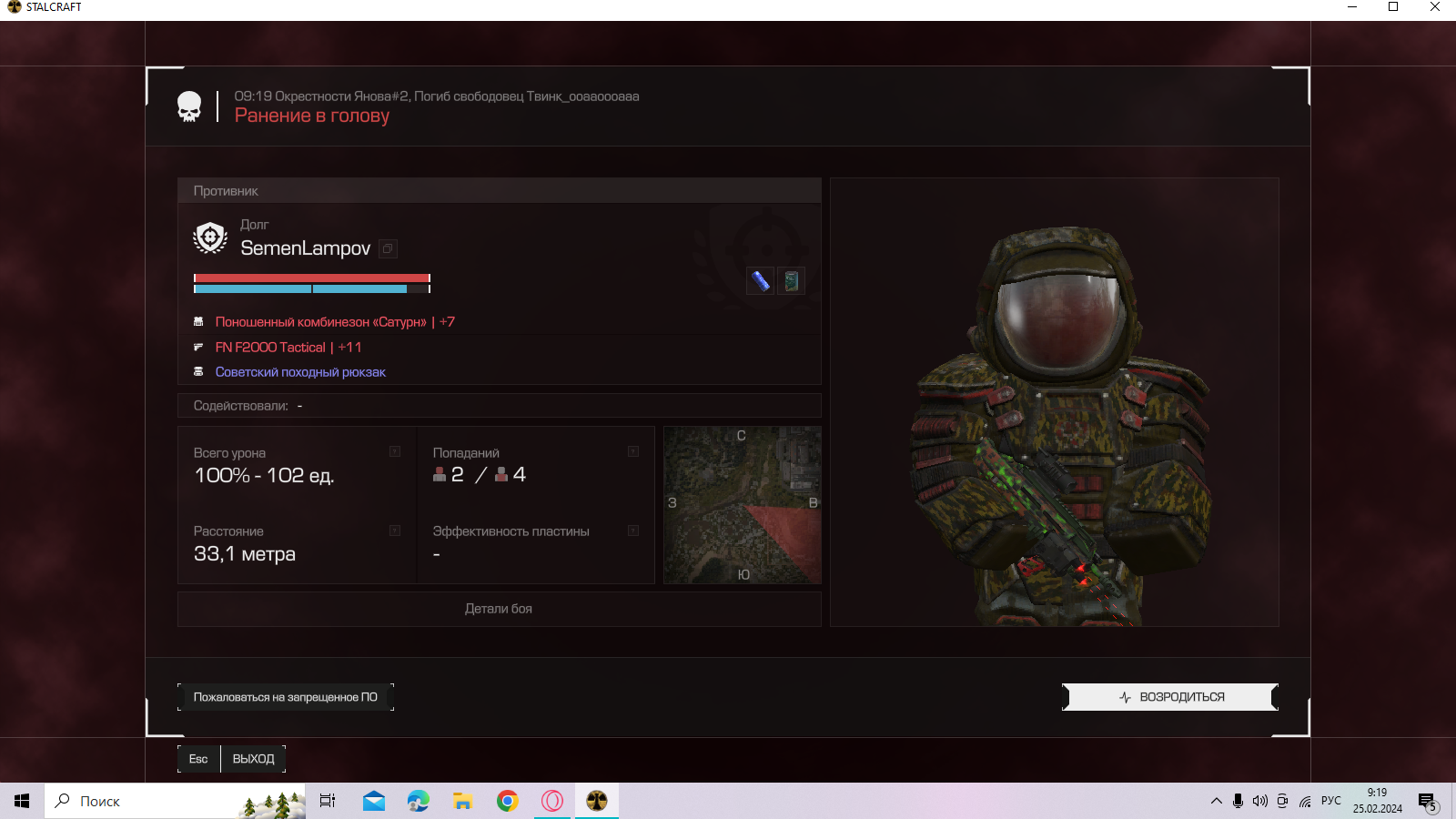Open Microsoft Edge from taskbar
This screenshot has width=1456, height=819.
[x=418, y=801]
